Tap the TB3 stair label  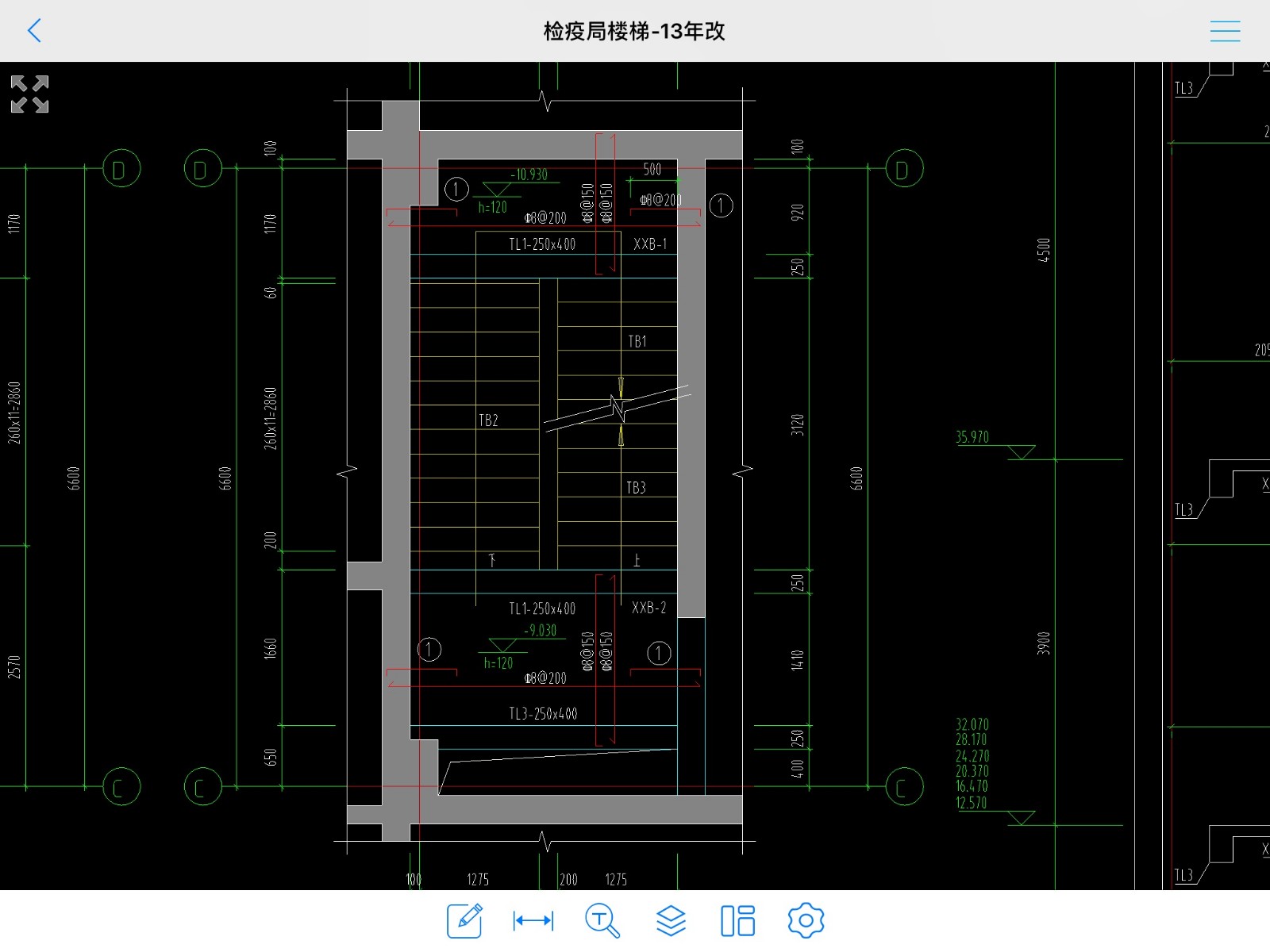pos(636,488)
